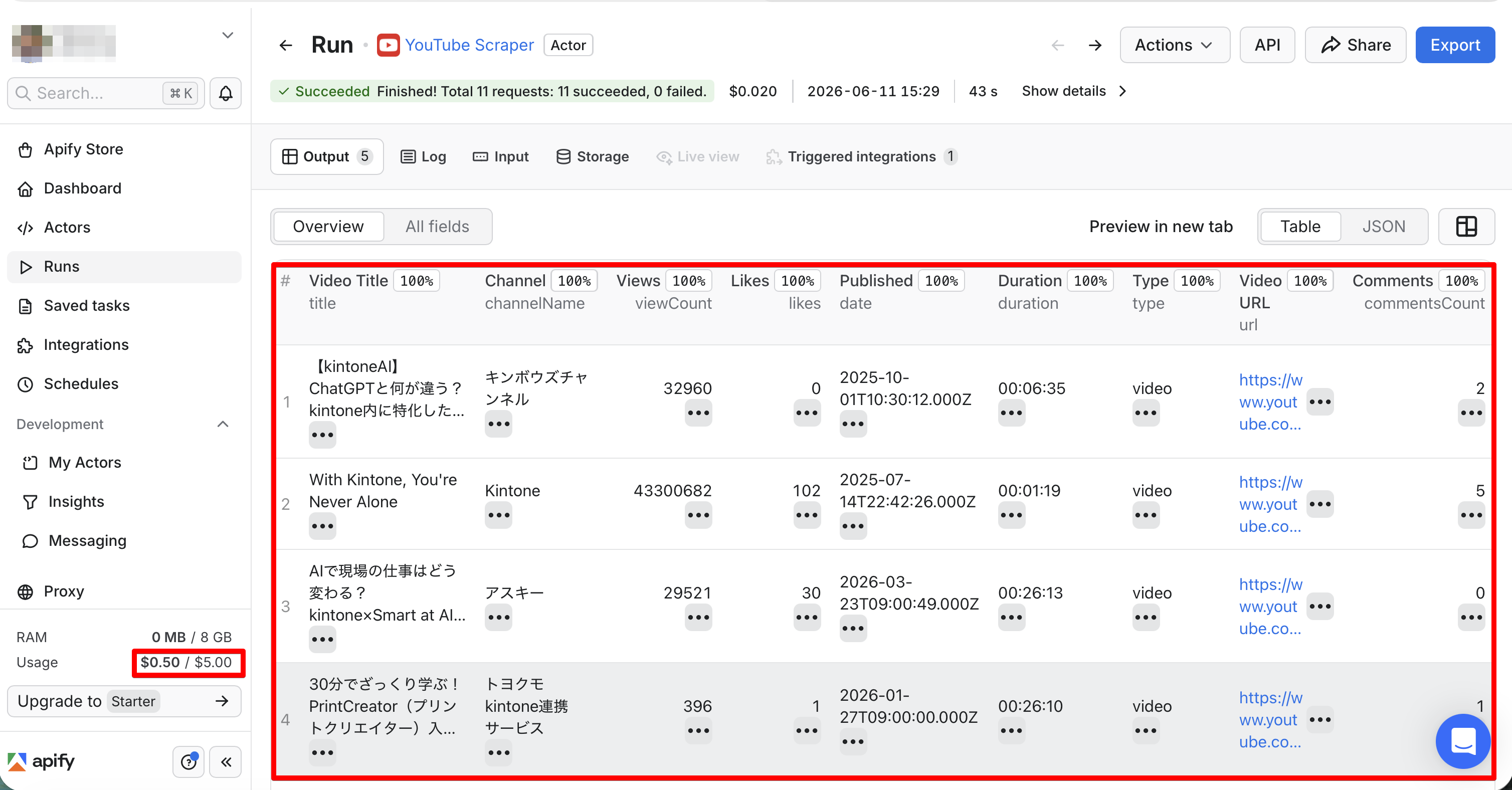
Task: Open Proxy in sidebar
Action: click(x=124, y=591)
